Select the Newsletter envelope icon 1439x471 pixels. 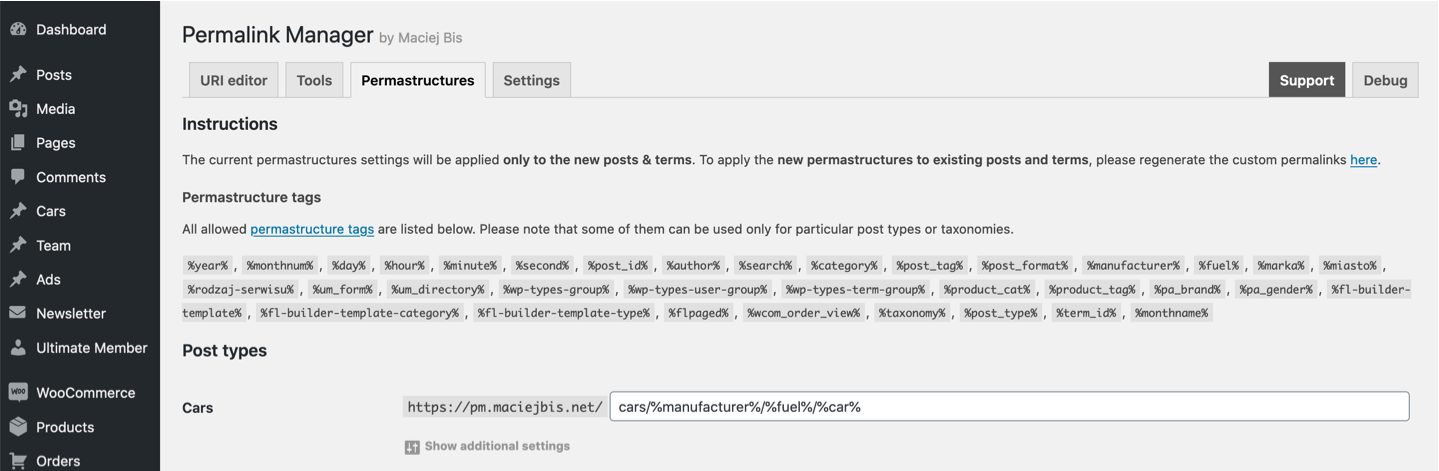[x=18, y=313]
